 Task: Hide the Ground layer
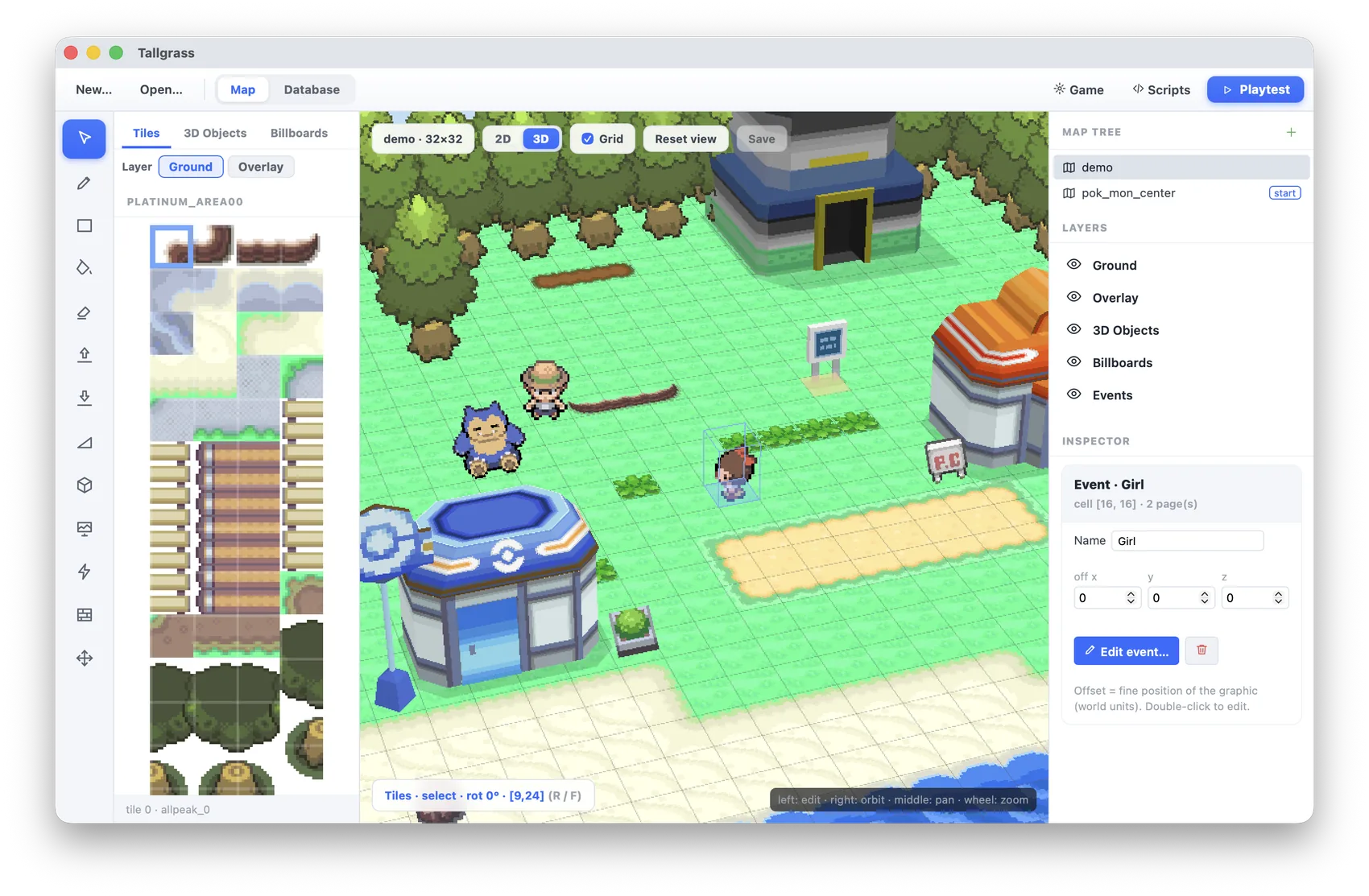point(1074,265)
